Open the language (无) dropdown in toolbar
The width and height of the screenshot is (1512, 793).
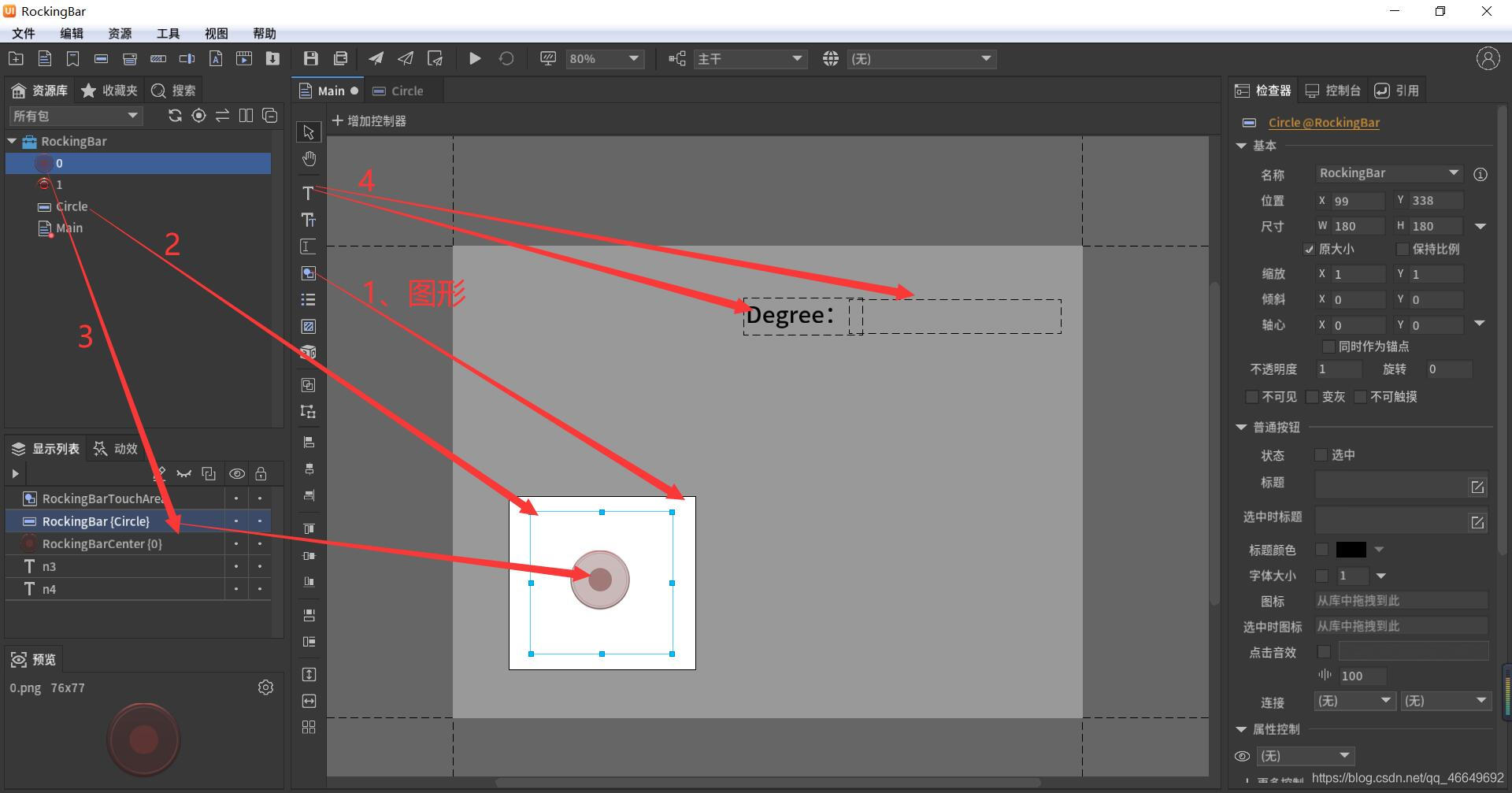921,59
